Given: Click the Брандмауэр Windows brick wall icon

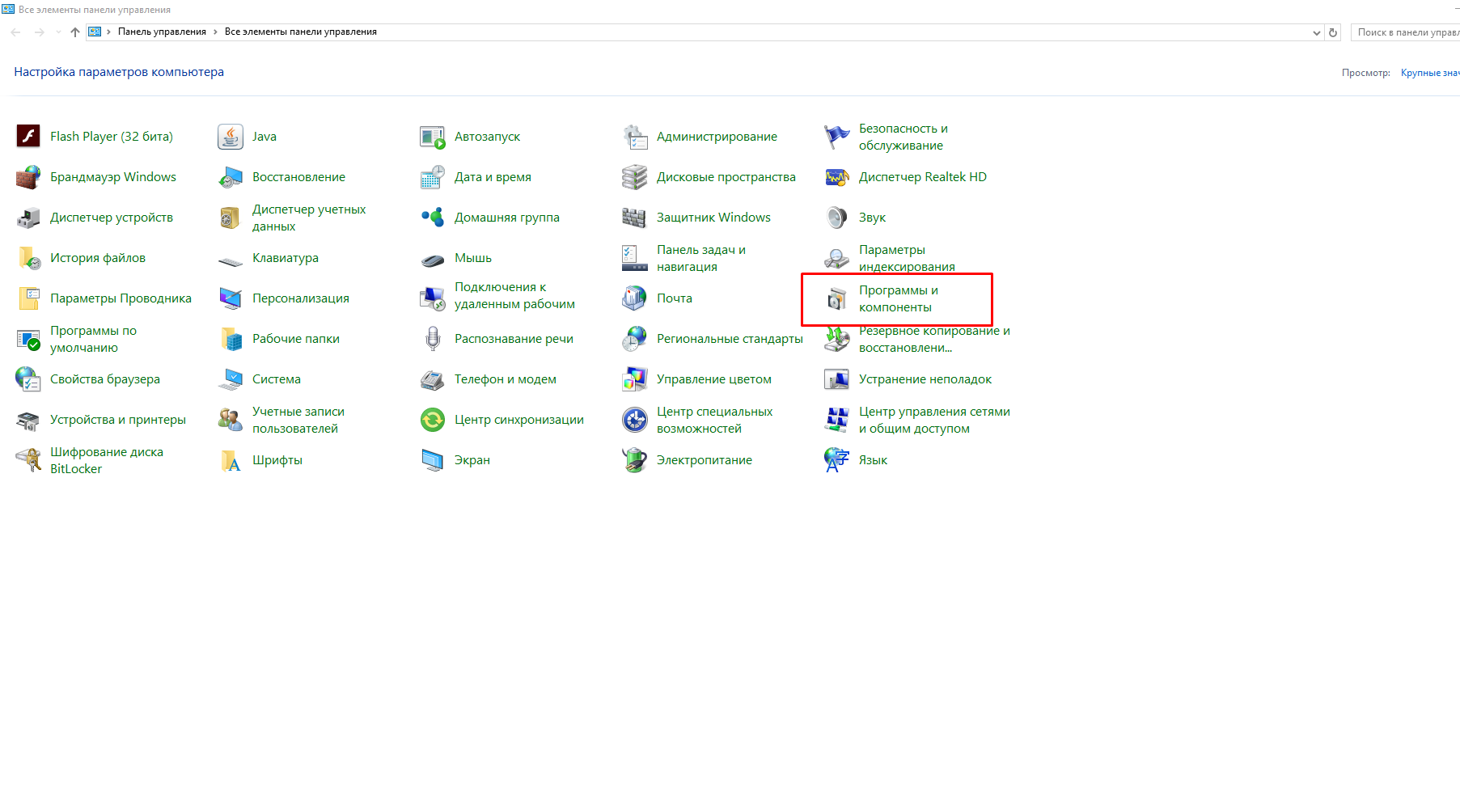Looking at the screenshot, I should click(x=28, y=177).
